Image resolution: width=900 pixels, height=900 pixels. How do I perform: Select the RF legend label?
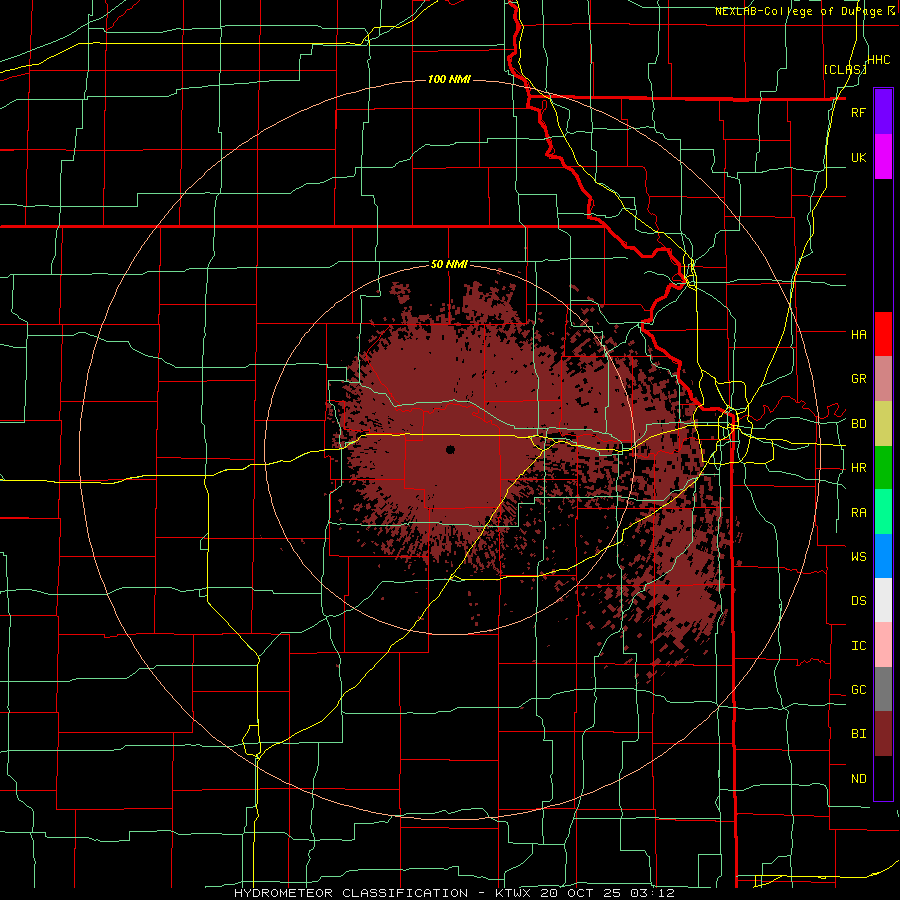pos(858,112)
